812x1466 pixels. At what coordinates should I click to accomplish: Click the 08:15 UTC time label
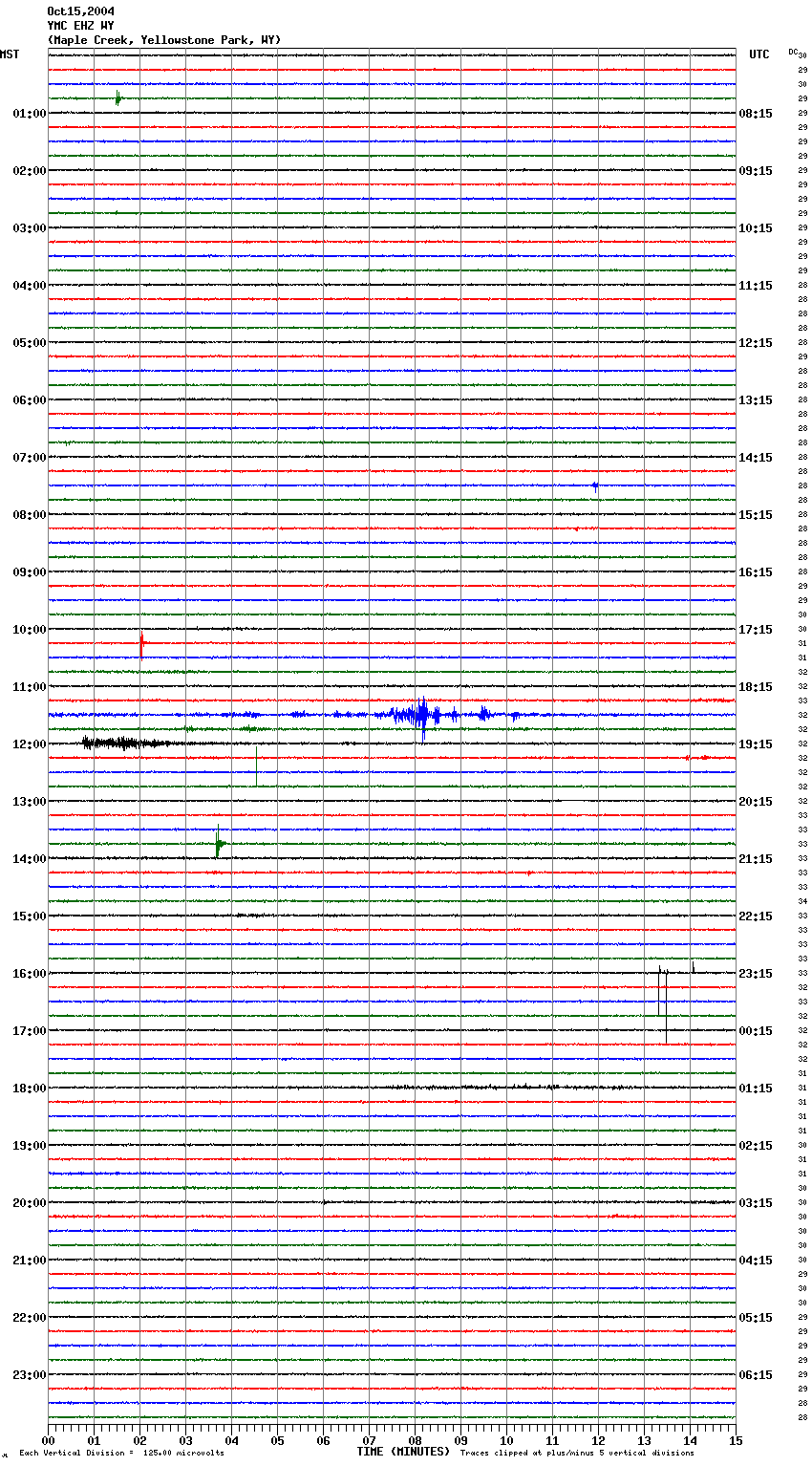point(756,114)
